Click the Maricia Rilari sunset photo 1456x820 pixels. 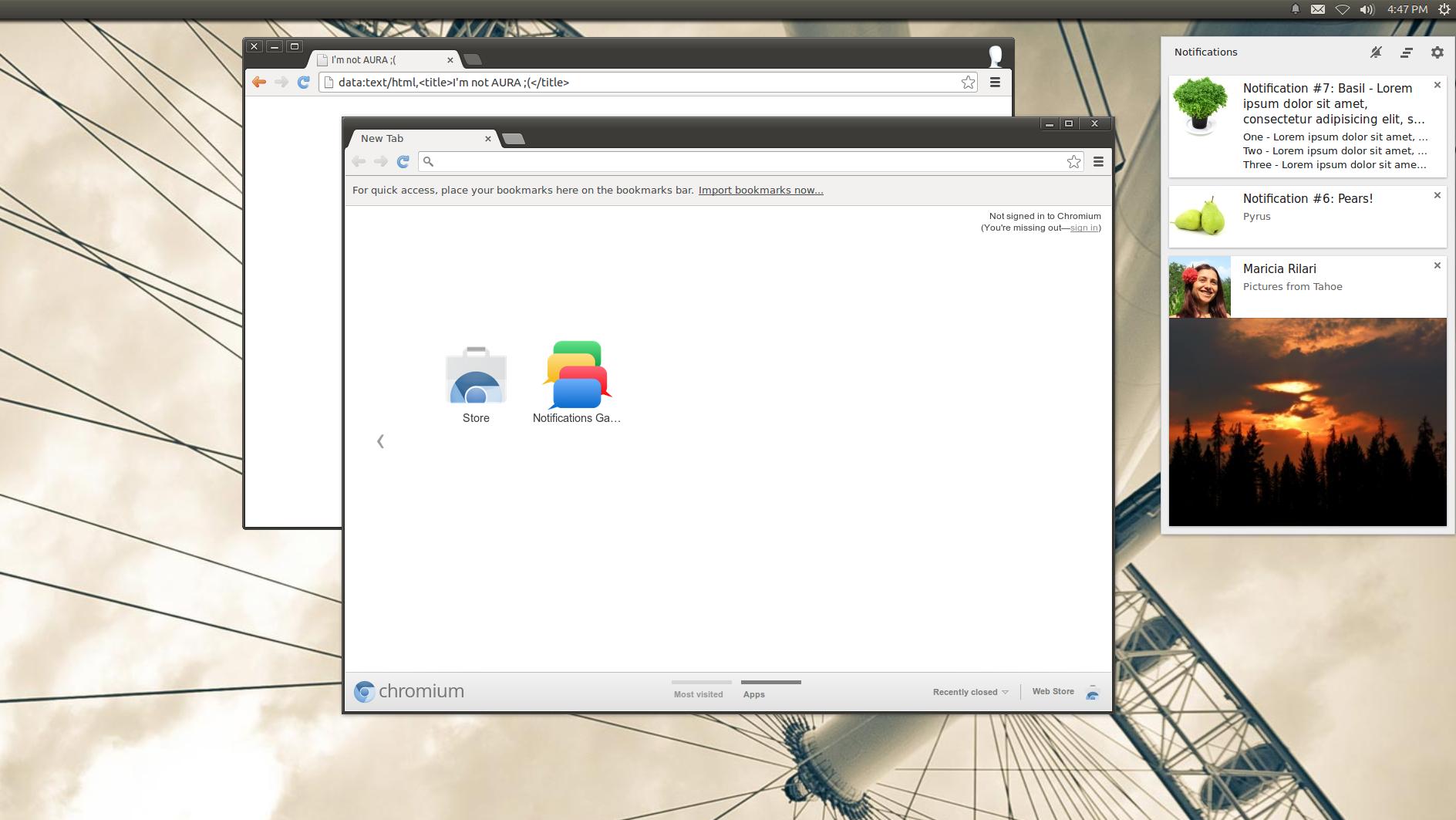[1307, 420]
